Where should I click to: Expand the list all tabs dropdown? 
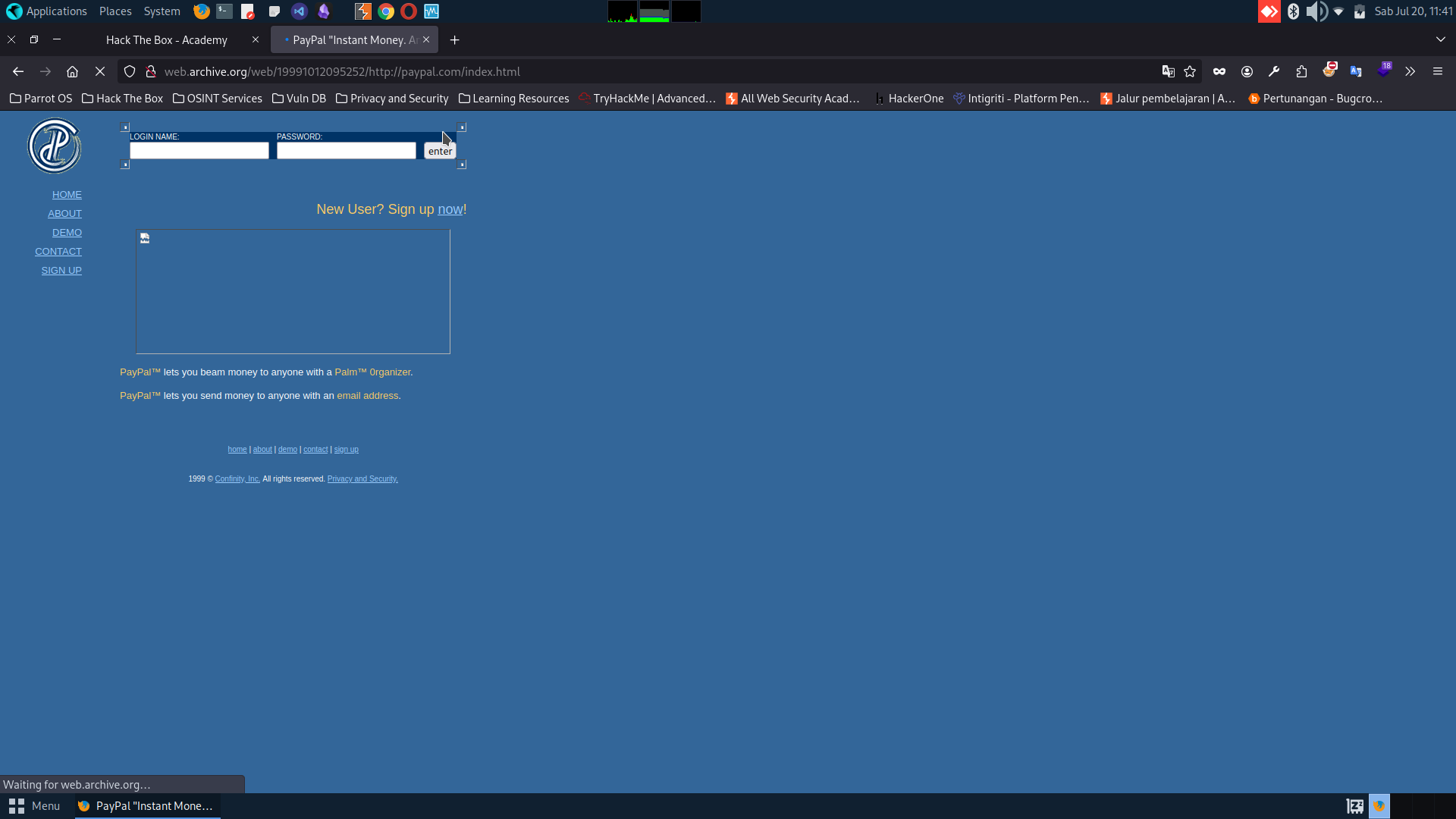(1440, 39)
